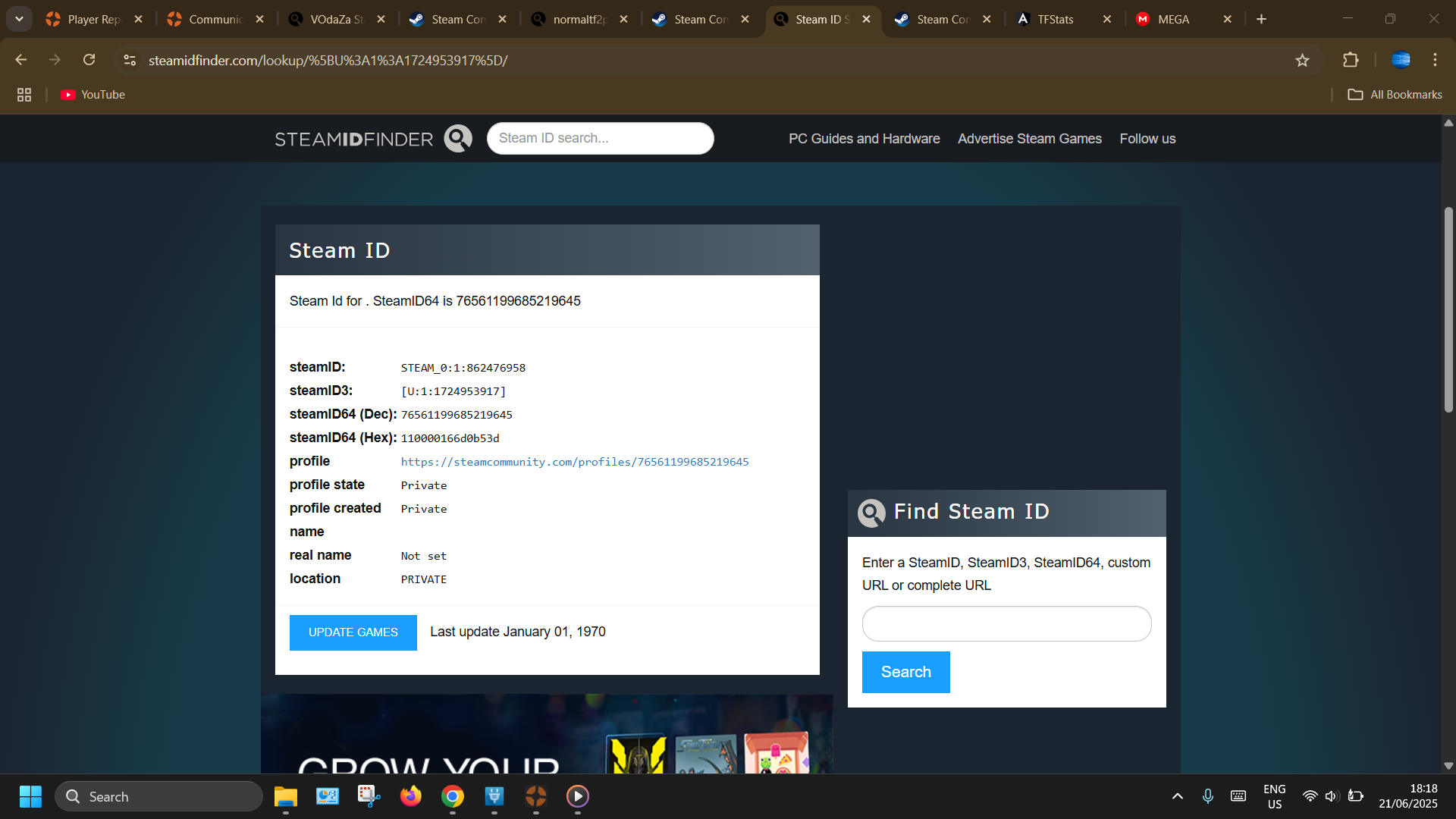Click the Windows taskbar Search box
Image resolution: width=1456 pixels, height=819 pixels.
[159, 796]
